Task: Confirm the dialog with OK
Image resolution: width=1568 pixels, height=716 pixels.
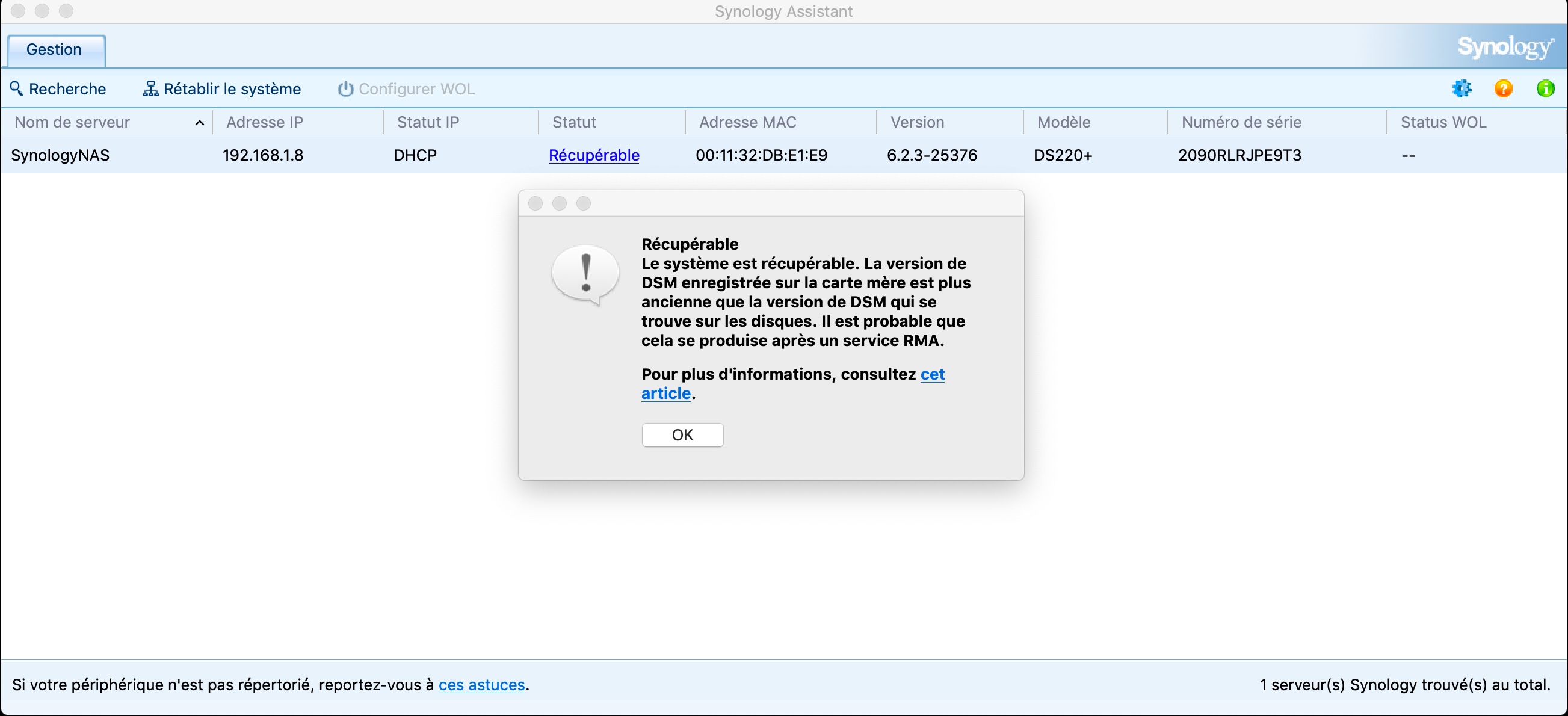Action: [682, 434]
